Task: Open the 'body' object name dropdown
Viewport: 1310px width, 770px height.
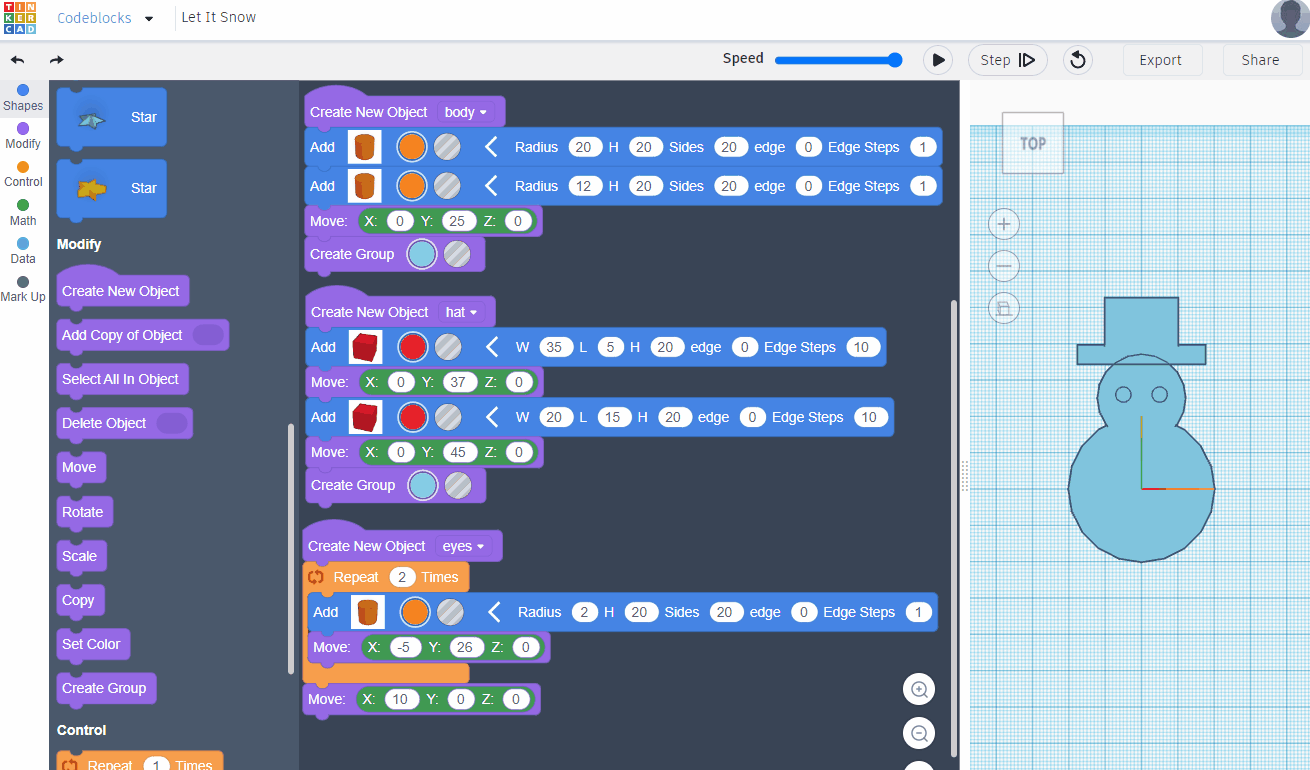Action: (x=465, y=112)
